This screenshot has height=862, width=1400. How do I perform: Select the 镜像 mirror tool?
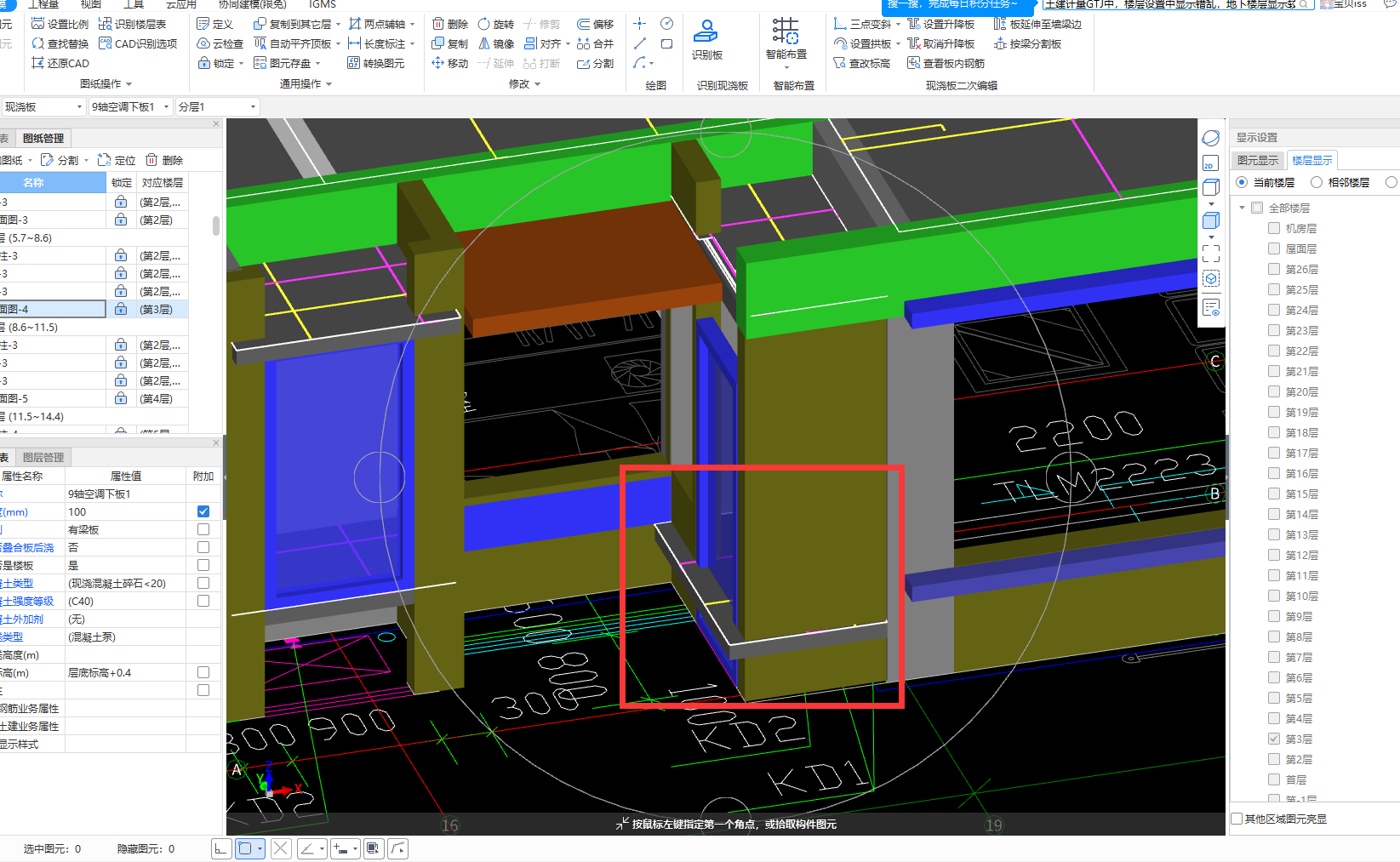[x=495, y=43]
